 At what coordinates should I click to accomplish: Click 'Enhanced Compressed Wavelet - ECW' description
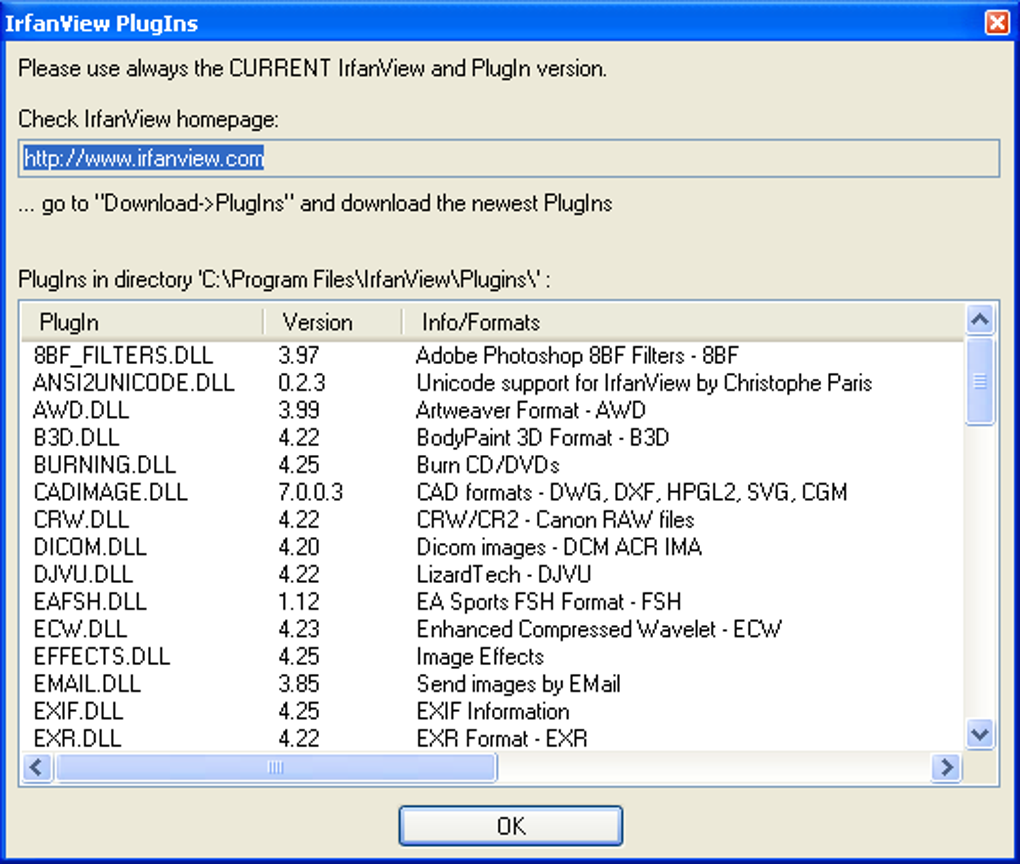pyautogui.click(x=598, y=628)
